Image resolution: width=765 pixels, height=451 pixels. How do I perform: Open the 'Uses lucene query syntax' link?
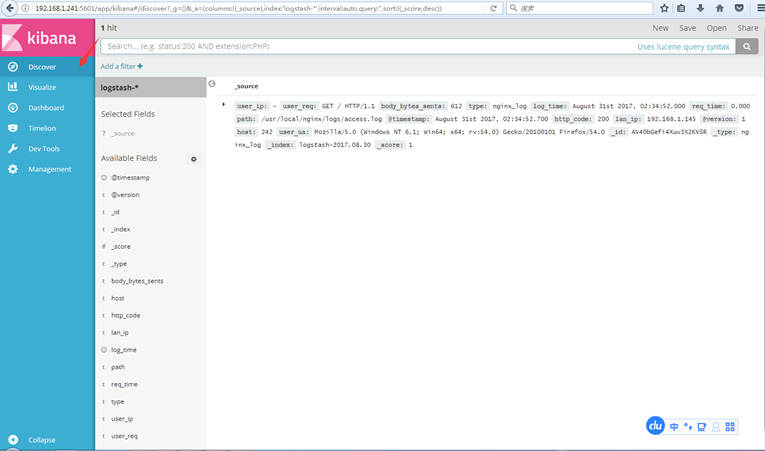click(683, 47)
